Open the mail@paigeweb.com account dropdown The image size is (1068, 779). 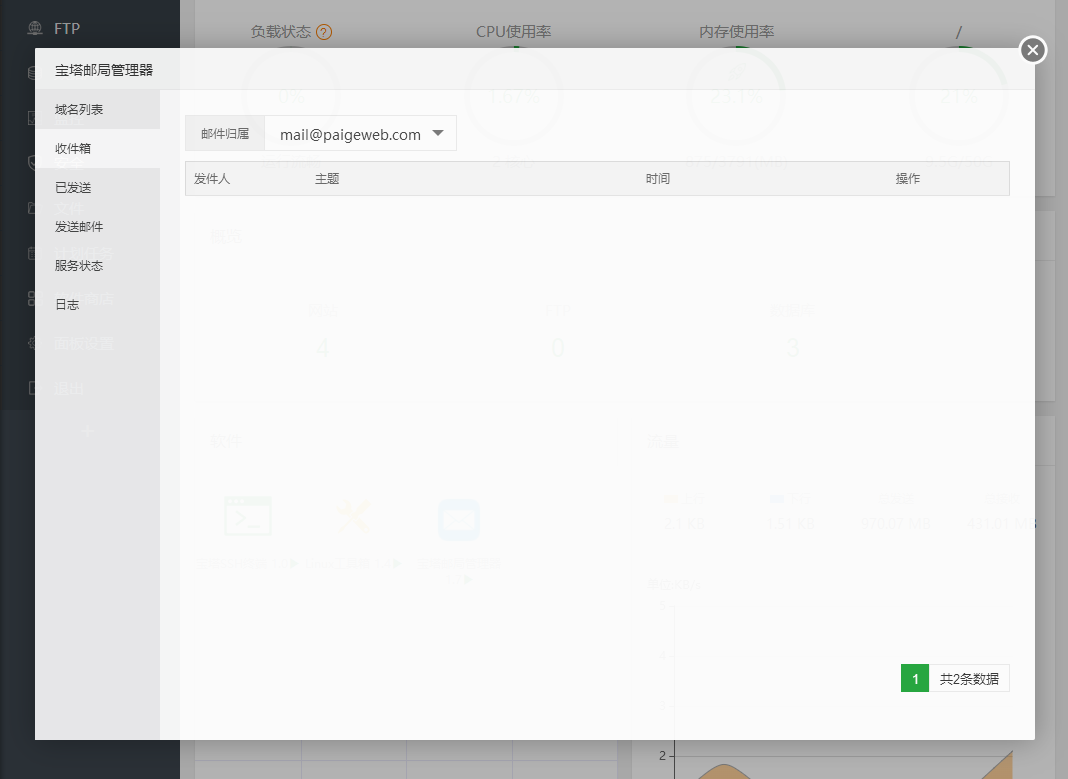(360, 132)
